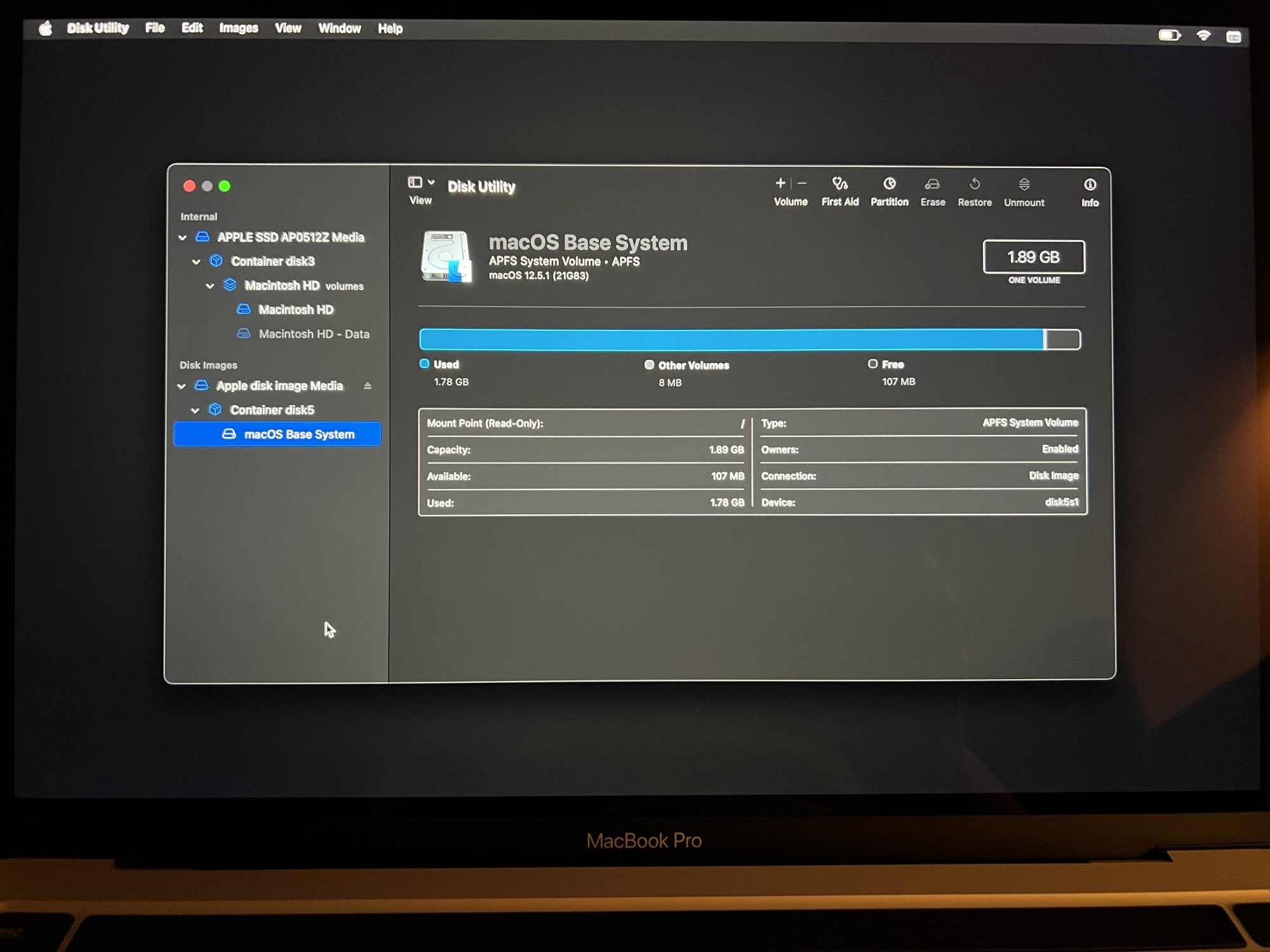Screen dimensions: 1270x952
Task: Click the Restore toolbar icon
Action: point(975,184)
